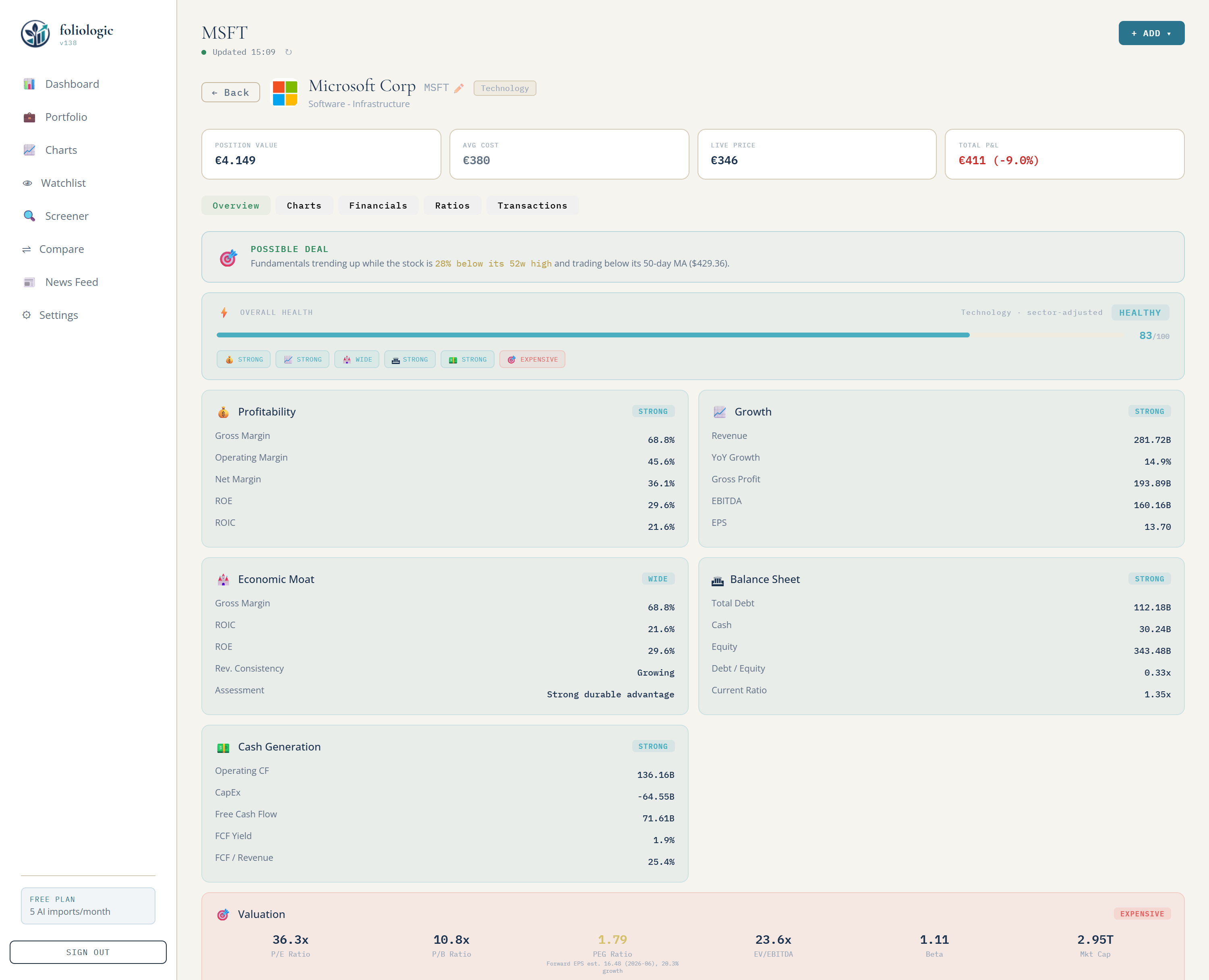Click the Back button

click(230, 93)
